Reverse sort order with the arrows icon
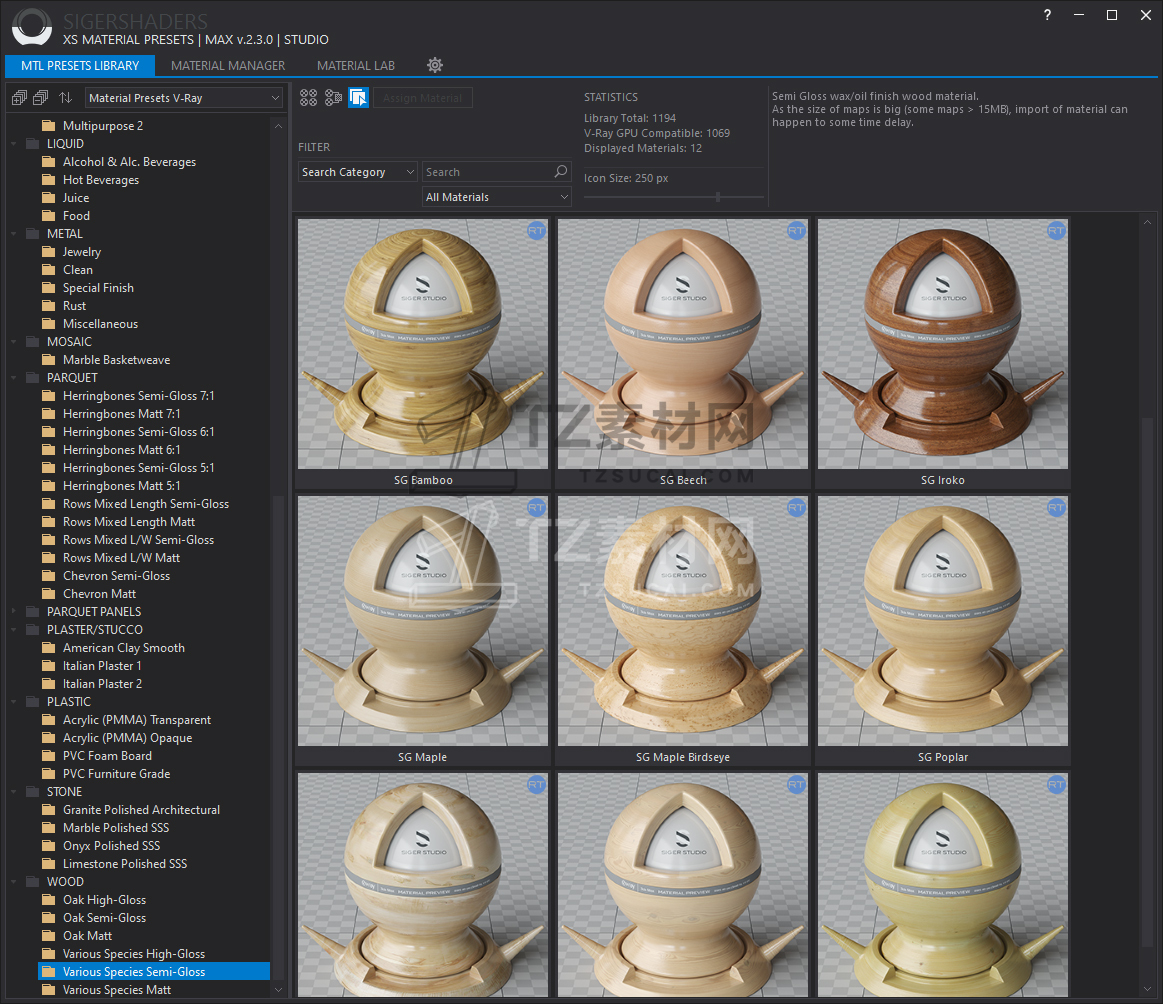 click(66, 97)
